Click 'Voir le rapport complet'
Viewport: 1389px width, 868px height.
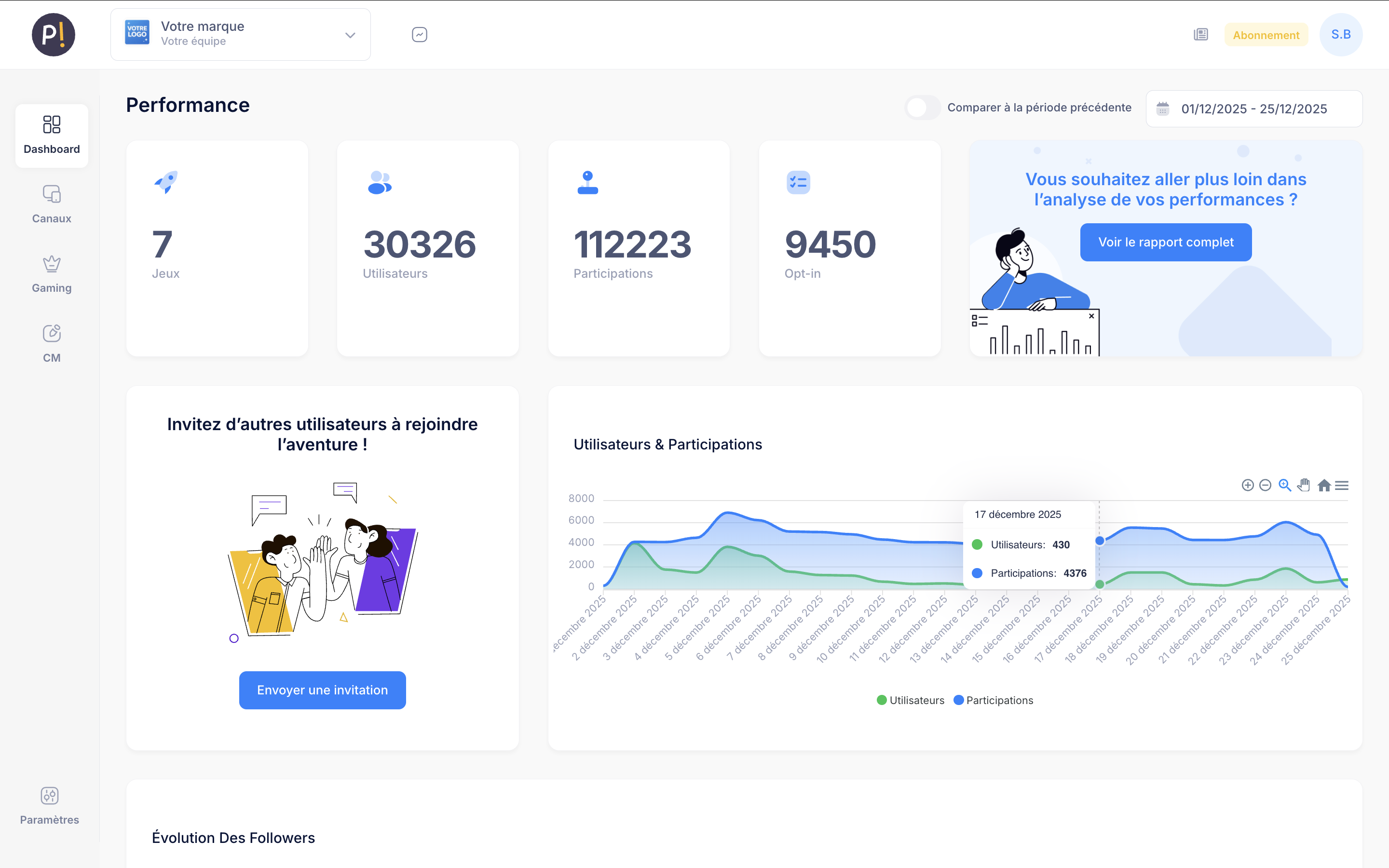tap(1166, 242)
